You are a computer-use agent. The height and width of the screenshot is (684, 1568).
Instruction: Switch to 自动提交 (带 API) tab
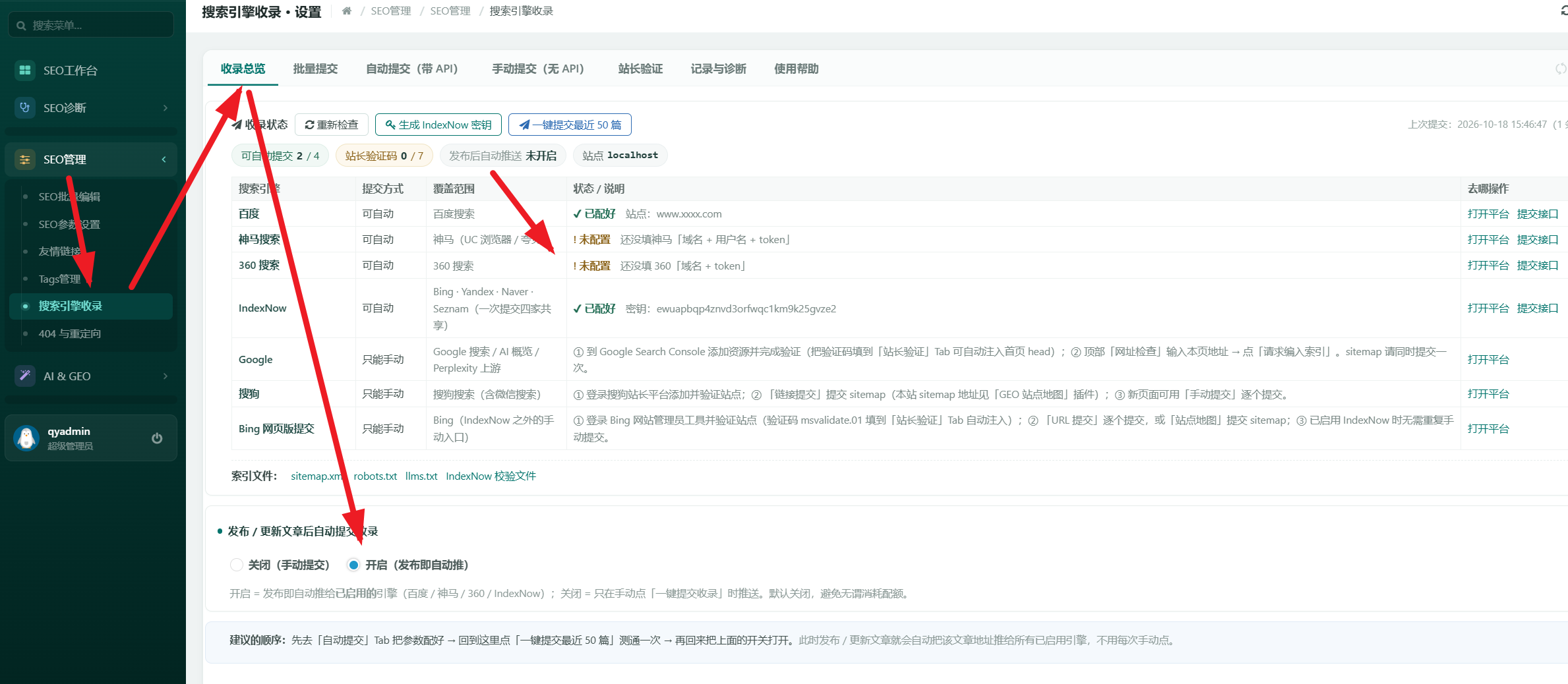click(x=411, y=69)
